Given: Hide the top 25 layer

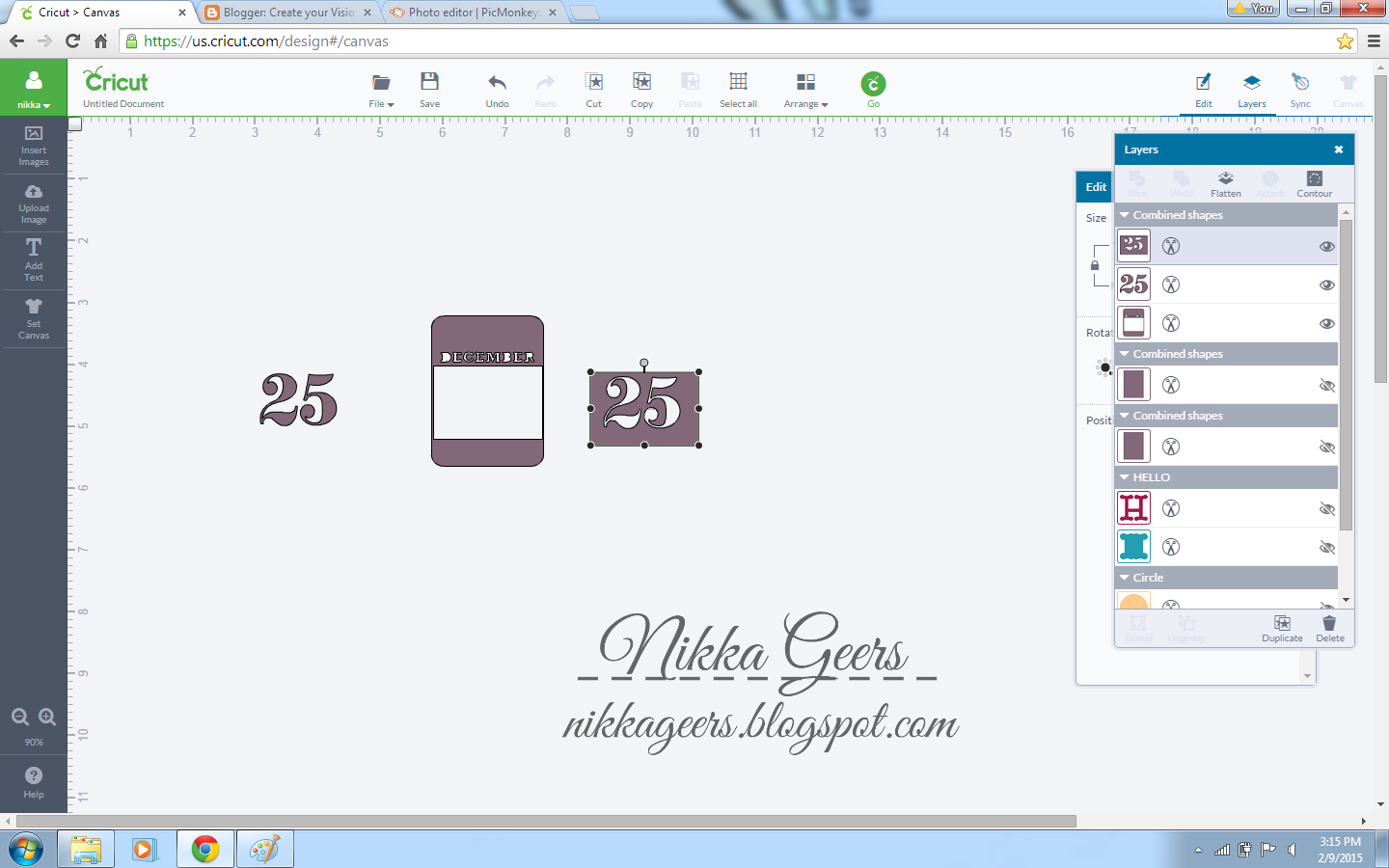Looking at the screenshot, I should (1327, 246).
